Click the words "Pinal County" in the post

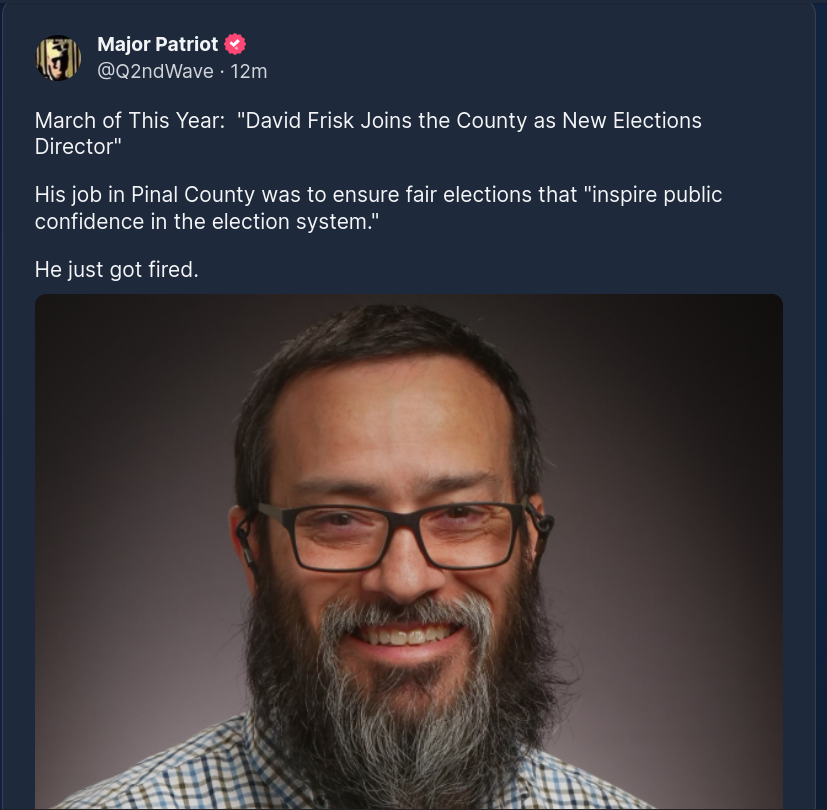pos(193,195)
